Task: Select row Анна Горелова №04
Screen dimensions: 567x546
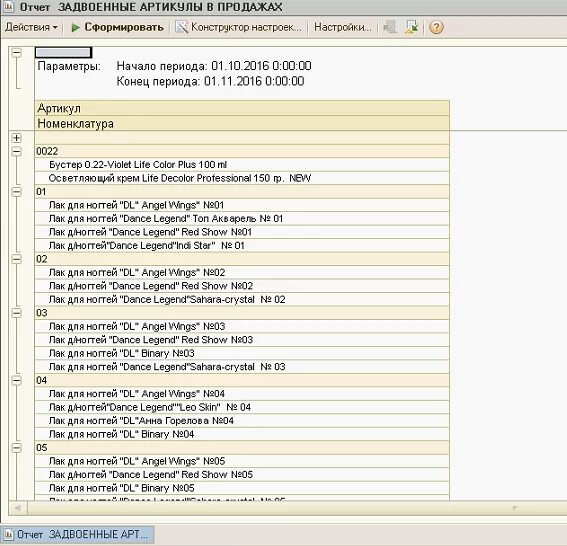Action: (242, 421)
